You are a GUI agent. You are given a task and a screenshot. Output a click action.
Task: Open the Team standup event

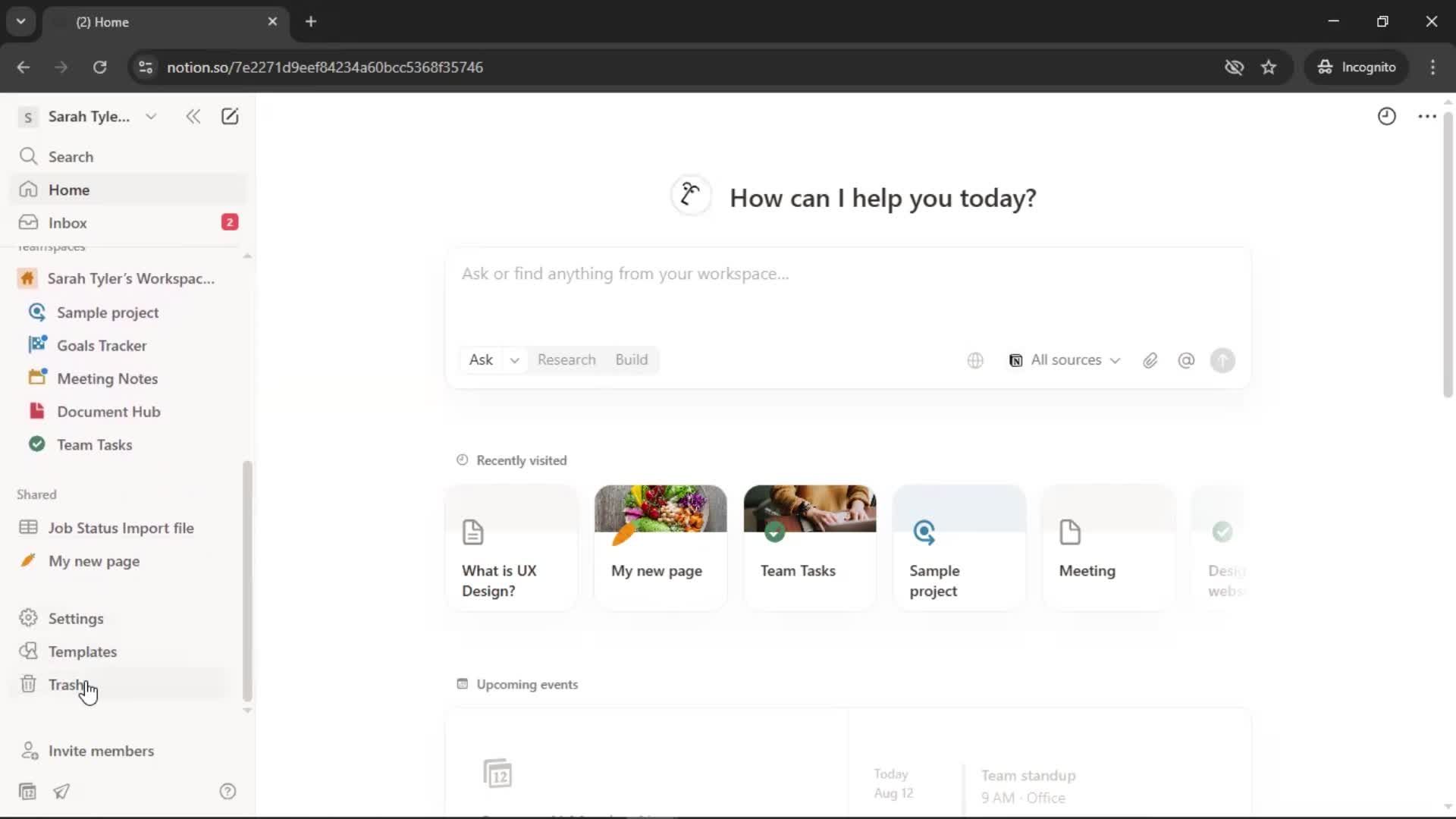pos(1028,786)
